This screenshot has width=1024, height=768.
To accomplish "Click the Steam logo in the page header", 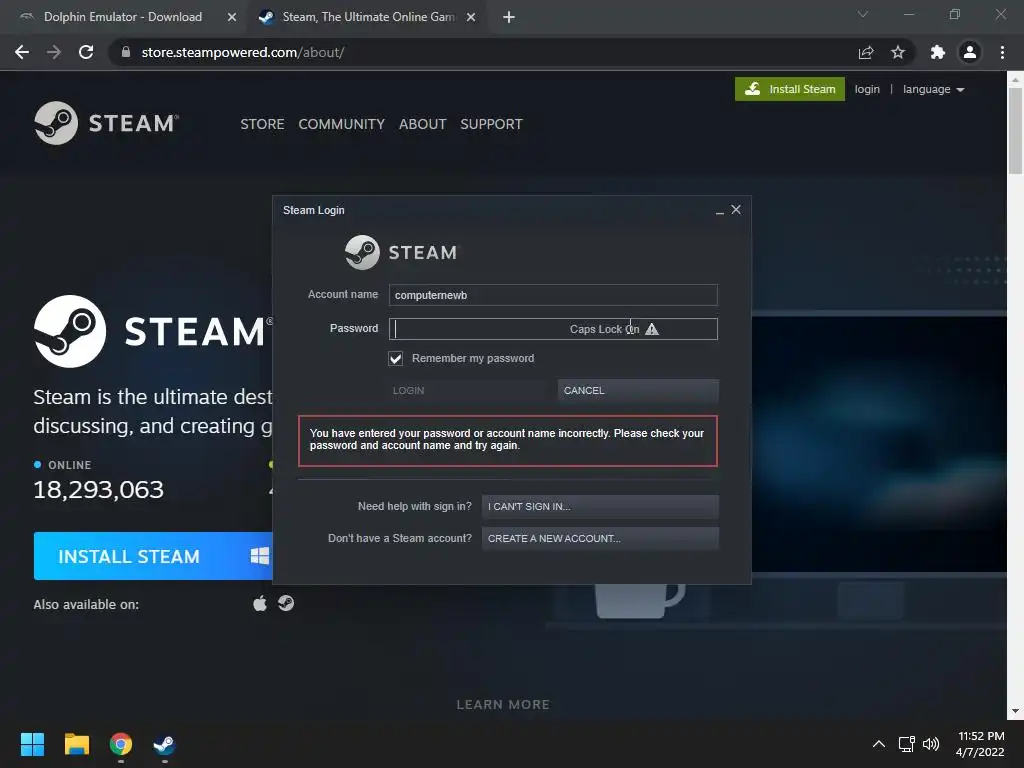I will (x=106, y=123).
